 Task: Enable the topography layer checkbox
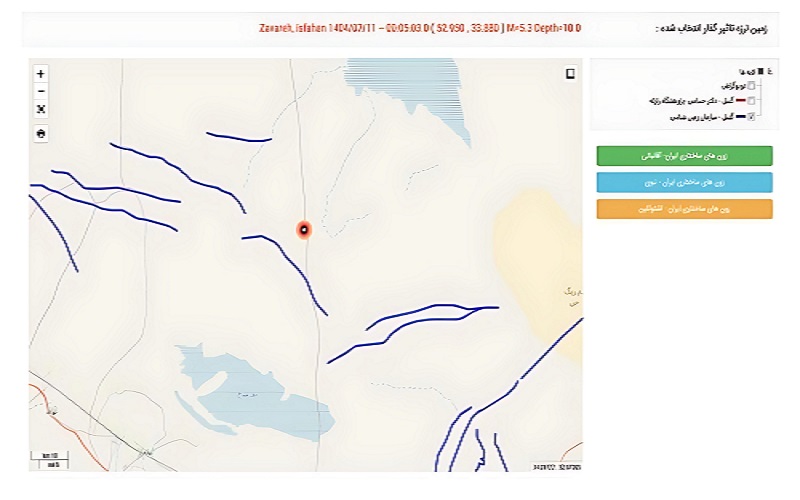(x=752, y=86)
